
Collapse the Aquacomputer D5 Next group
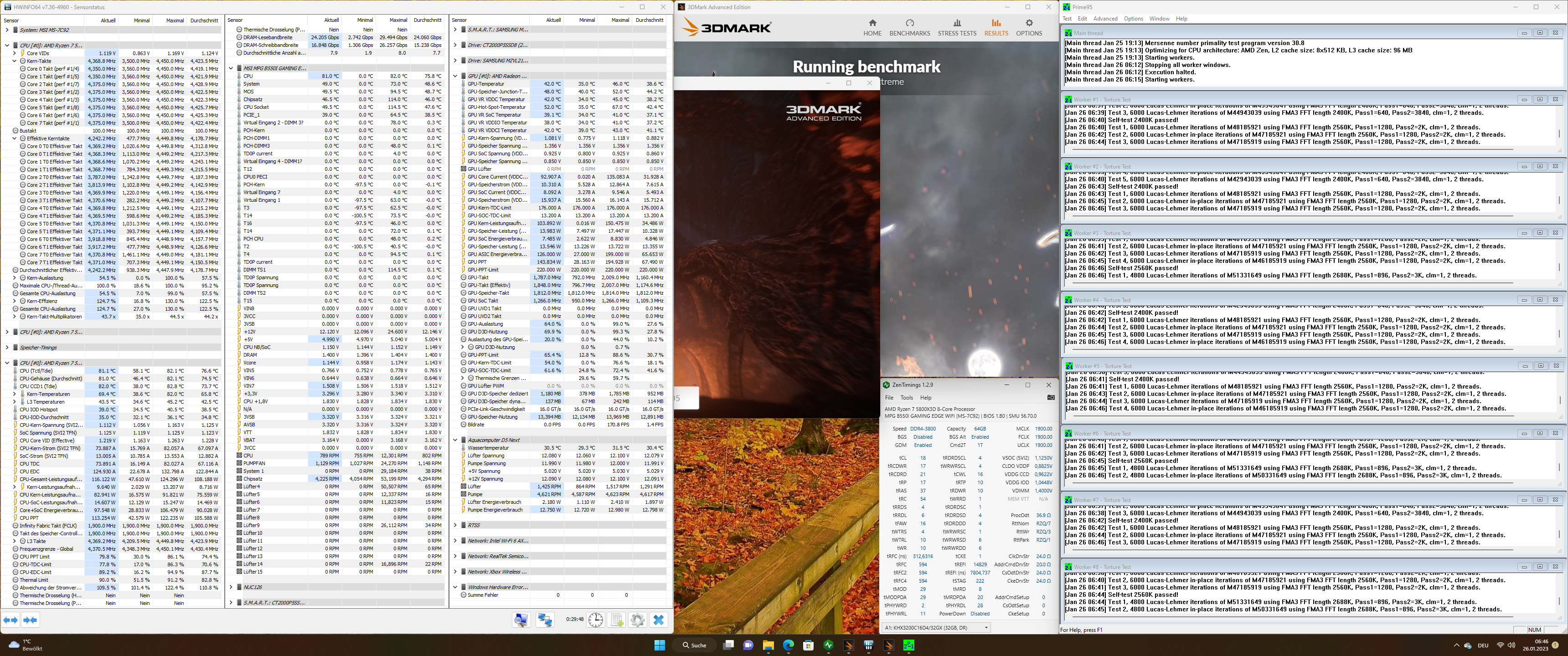click(455, 440)
